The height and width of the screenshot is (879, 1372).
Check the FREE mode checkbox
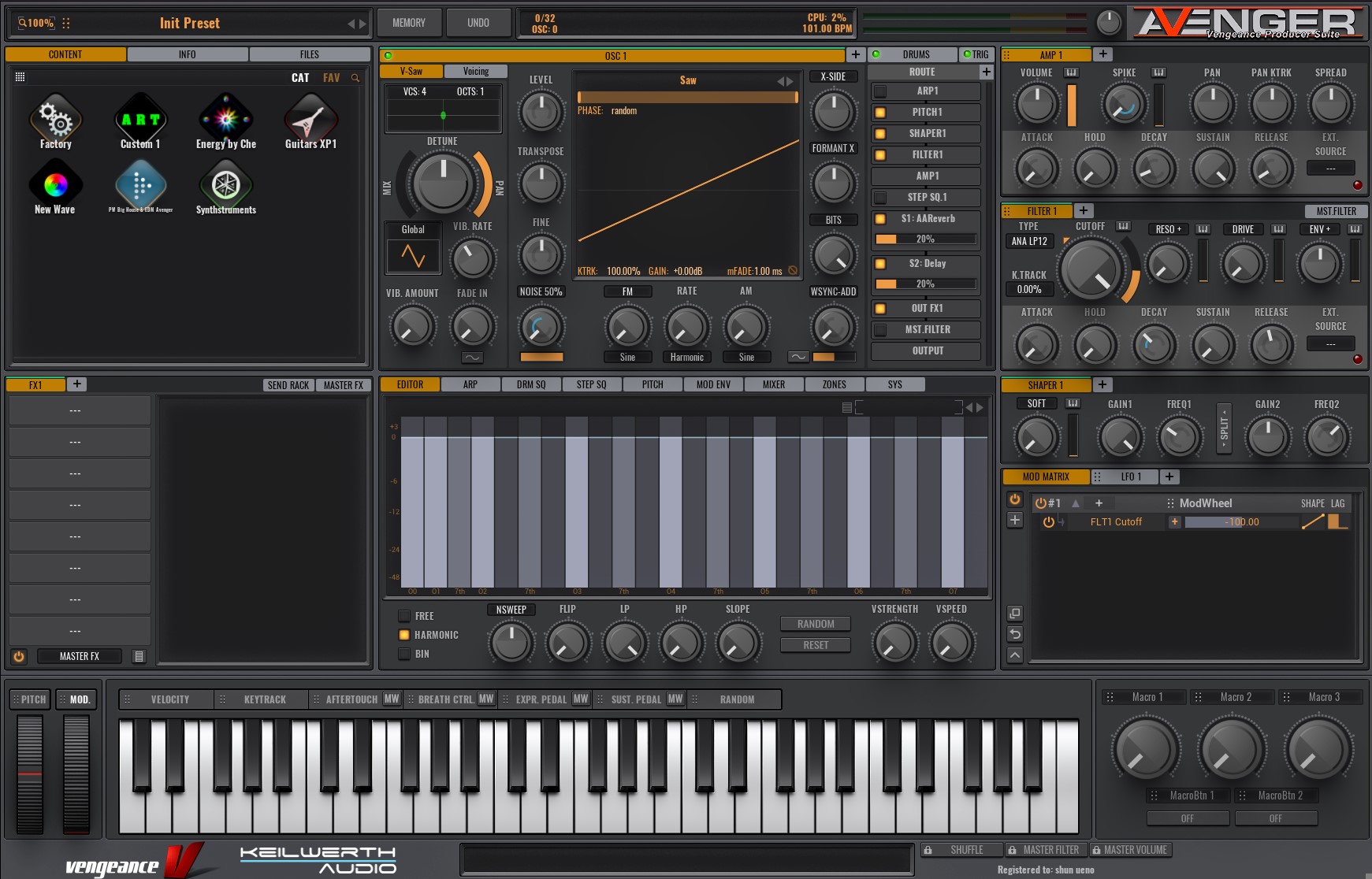tap(404, 616)
